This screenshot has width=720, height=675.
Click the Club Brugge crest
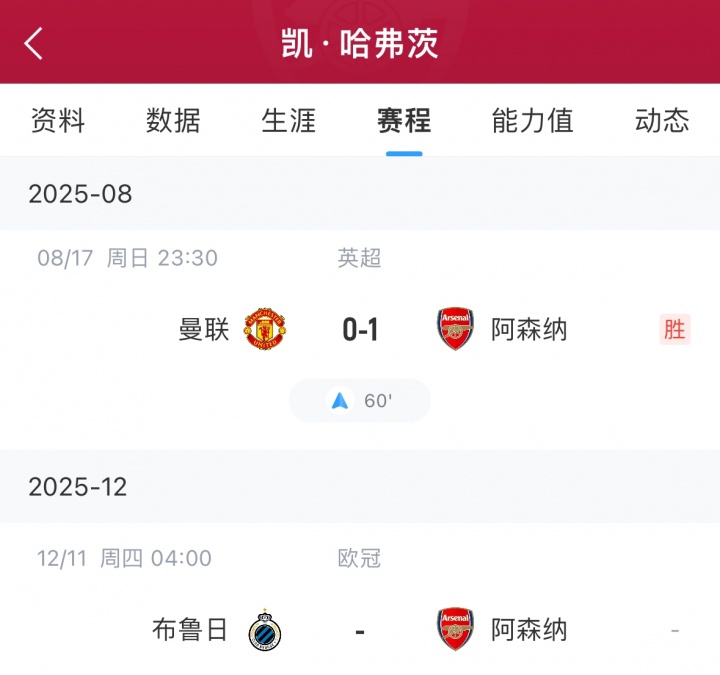pyautogui.click(x=265, y=630)
